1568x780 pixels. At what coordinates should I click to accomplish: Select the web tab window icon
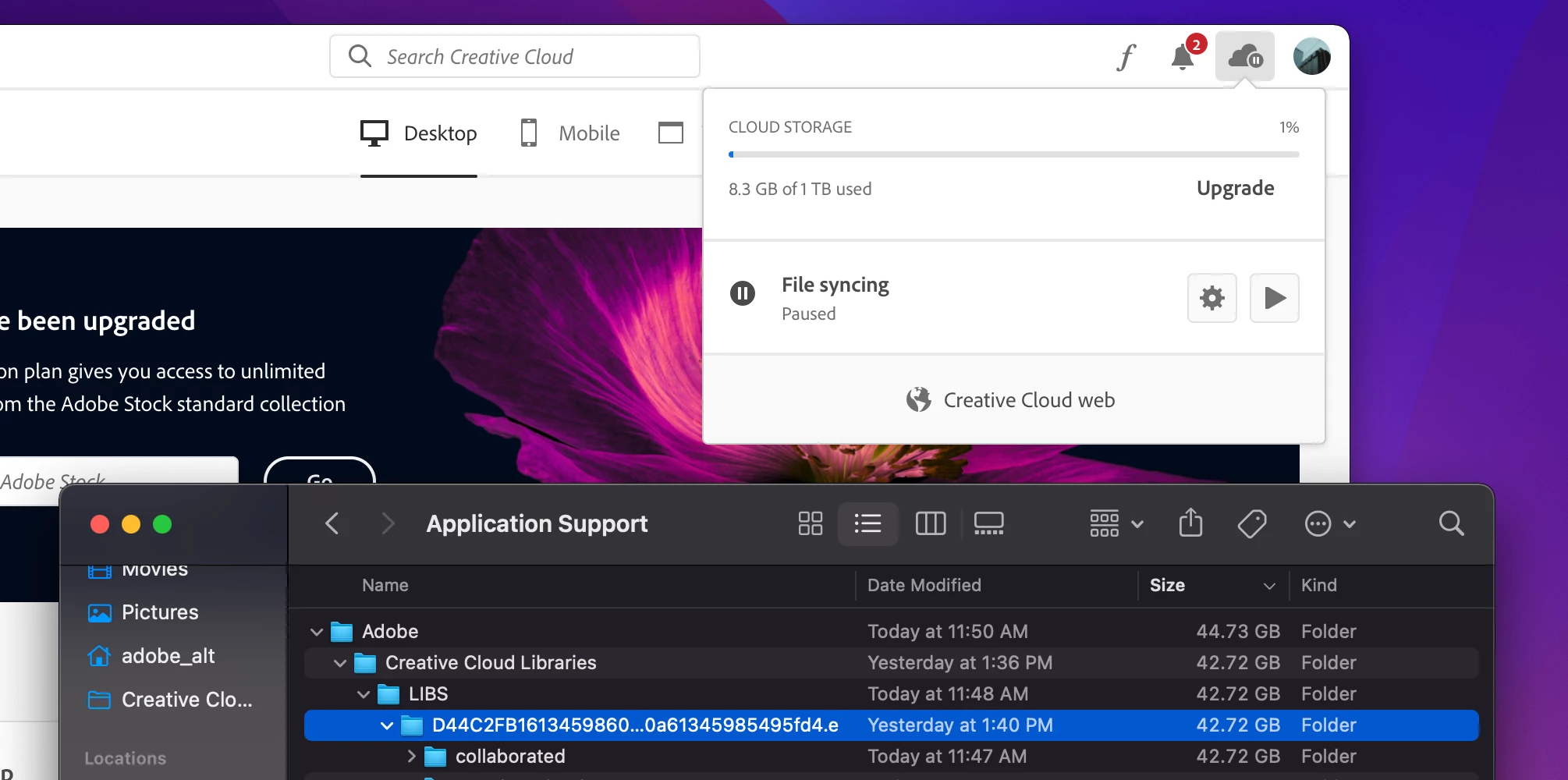pyautogui.click(x=671, y=133)
